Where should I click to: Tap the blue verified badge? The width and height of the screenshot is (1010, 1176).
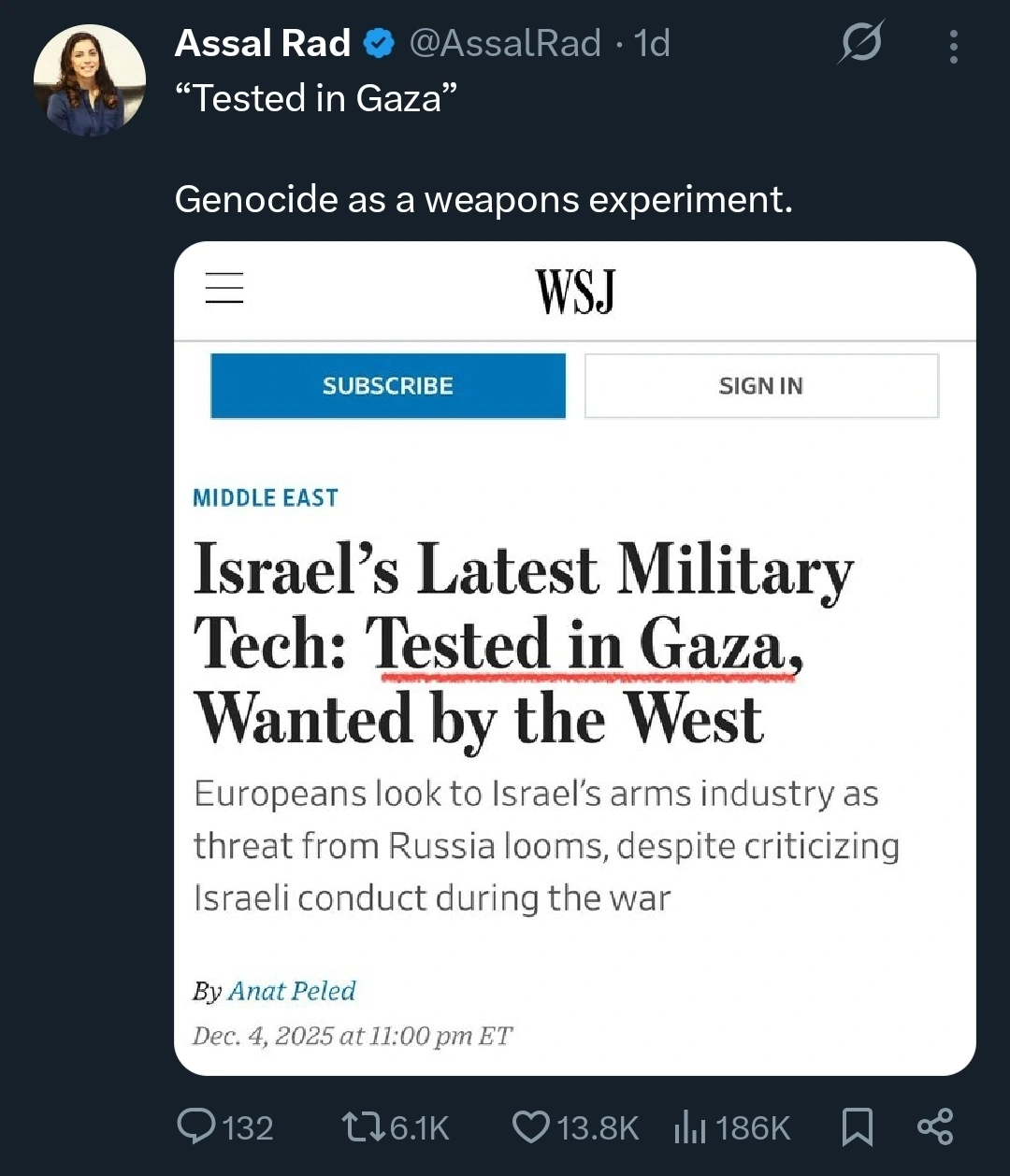click(x=378, y=44)
